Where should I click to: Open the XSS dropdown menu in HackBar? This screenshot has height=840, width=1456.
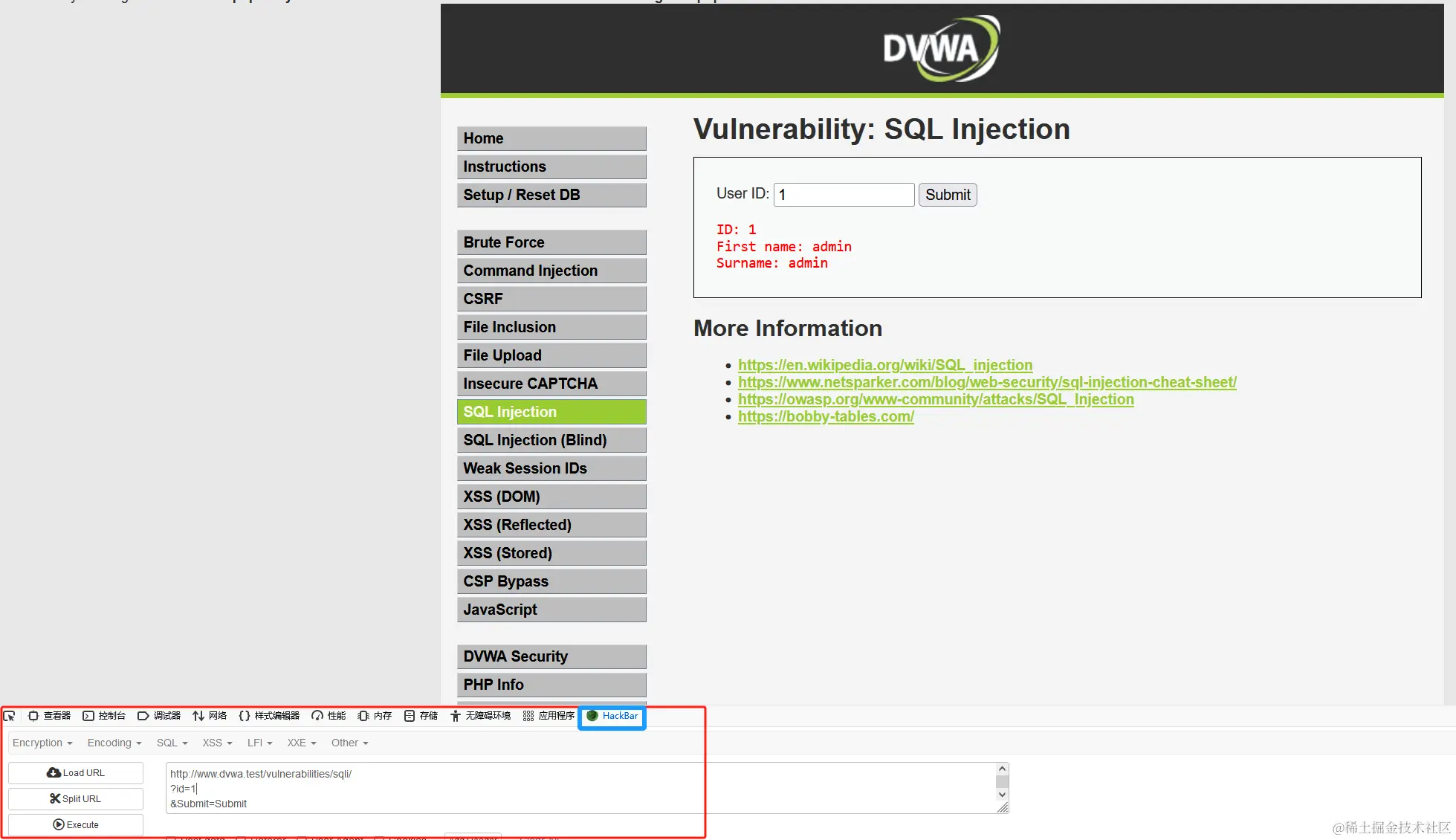pyautogui.click(x=217, y=743)
